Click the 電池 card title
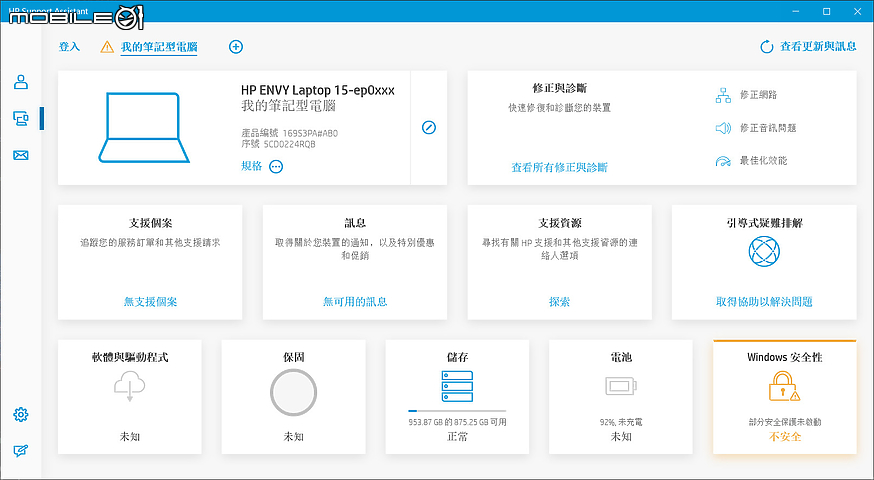This screenshot has height=480, width=874. coord(621,357)
